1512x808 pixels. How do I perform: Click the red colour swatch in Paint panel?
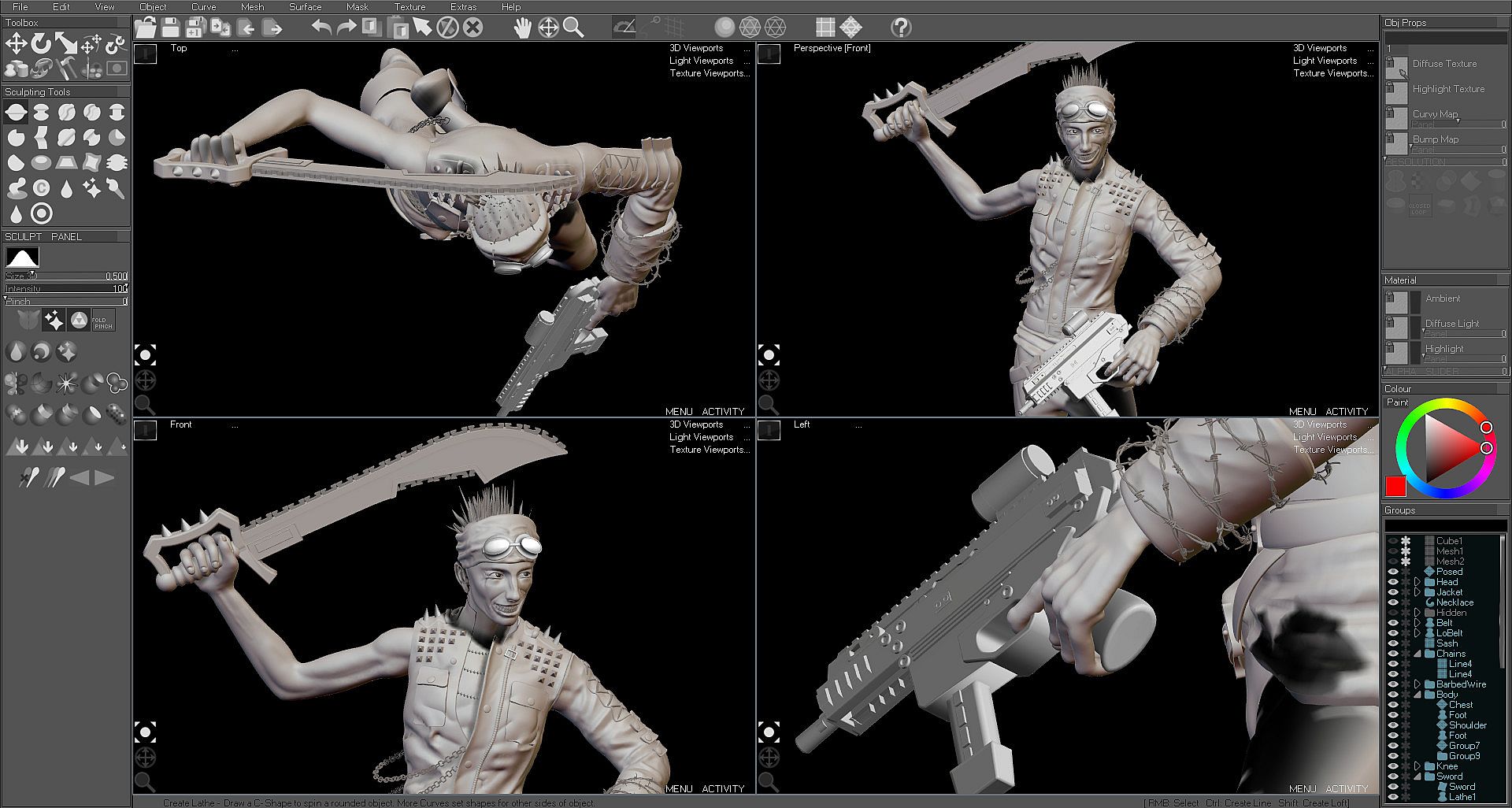tap(1395, 486)
